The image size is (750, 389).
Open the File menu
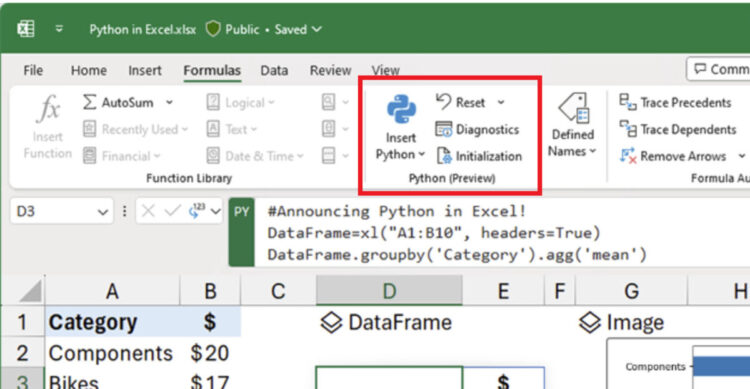33,70
